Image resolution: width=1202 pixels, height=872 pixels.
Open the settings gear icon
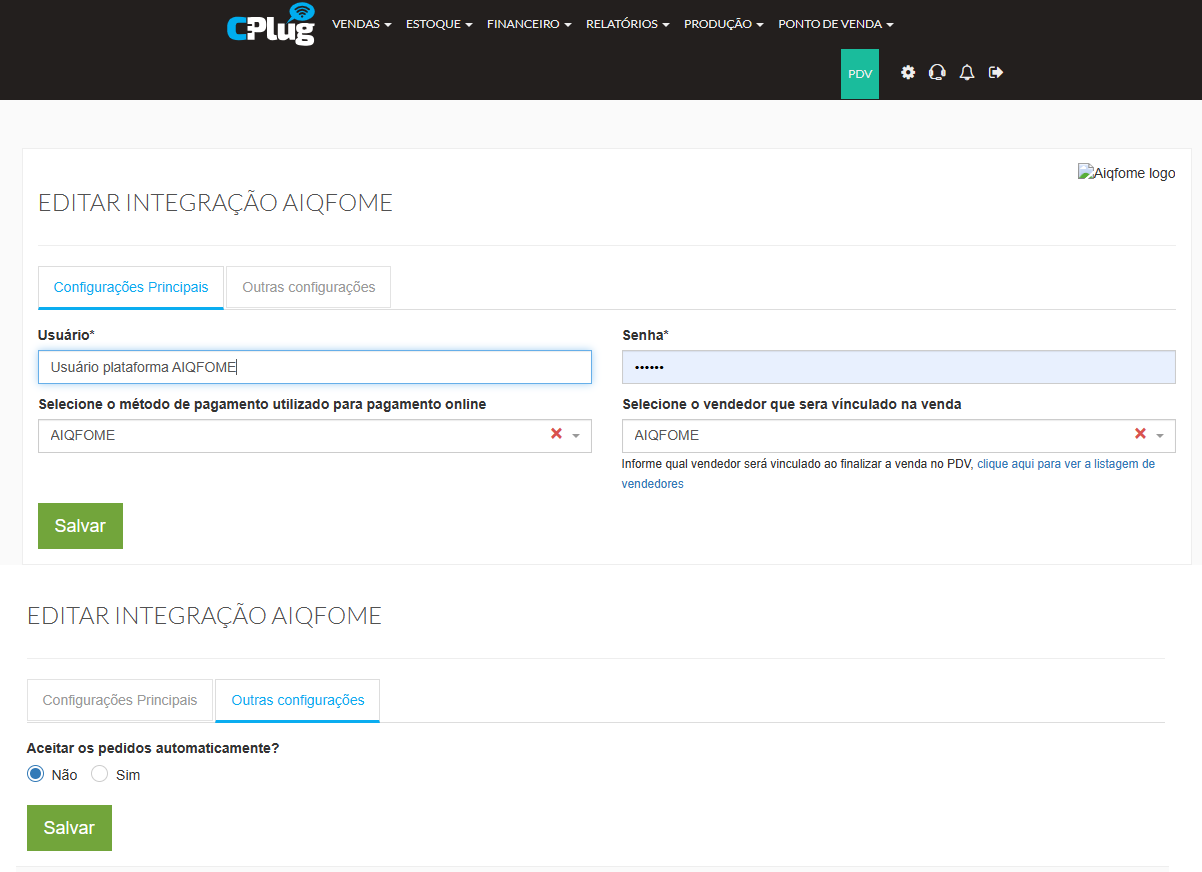[x=908, y=72]
